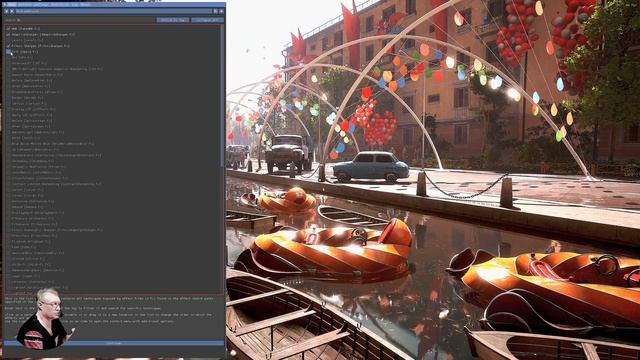Image resolution: width=640 pixels, height=360 pixels.
Task: Disable the AdaptiveSharpen effect checkbox
Action: 8,35
